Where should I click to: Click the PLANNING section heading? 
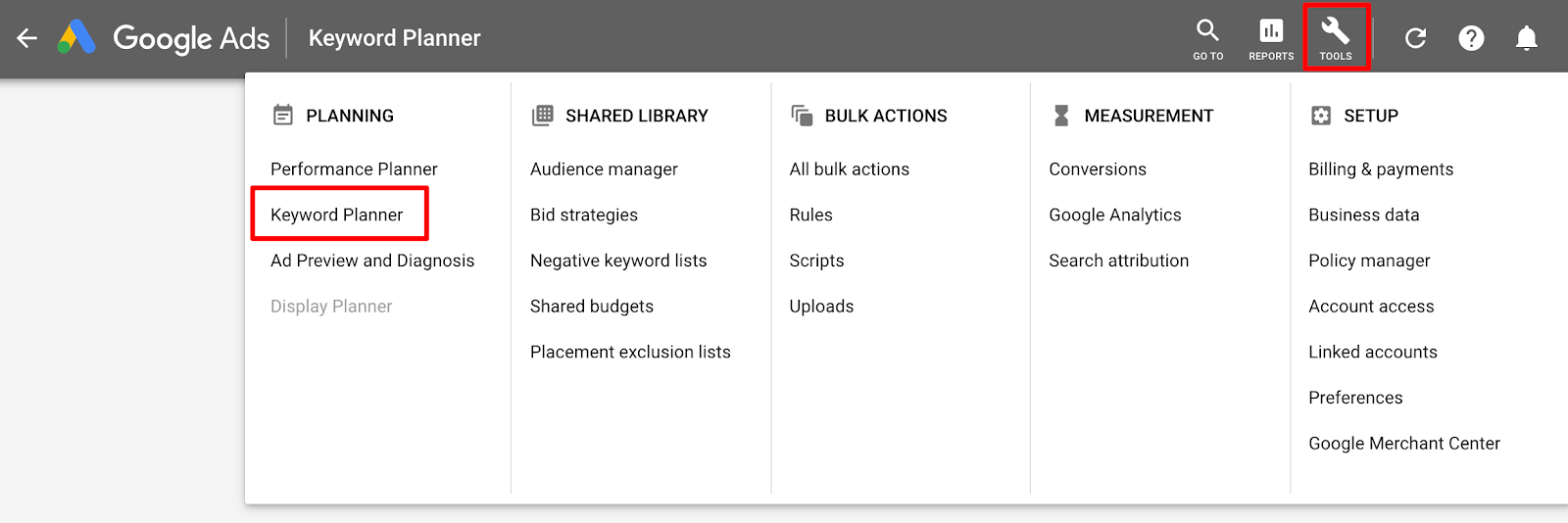coord(350,116)
